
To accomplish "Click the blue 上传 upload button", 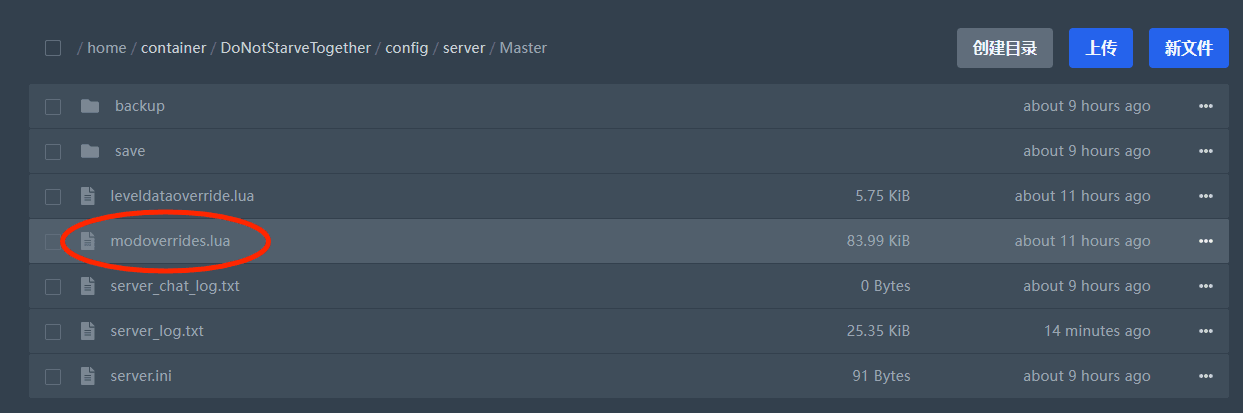I will pos(1101,48).
